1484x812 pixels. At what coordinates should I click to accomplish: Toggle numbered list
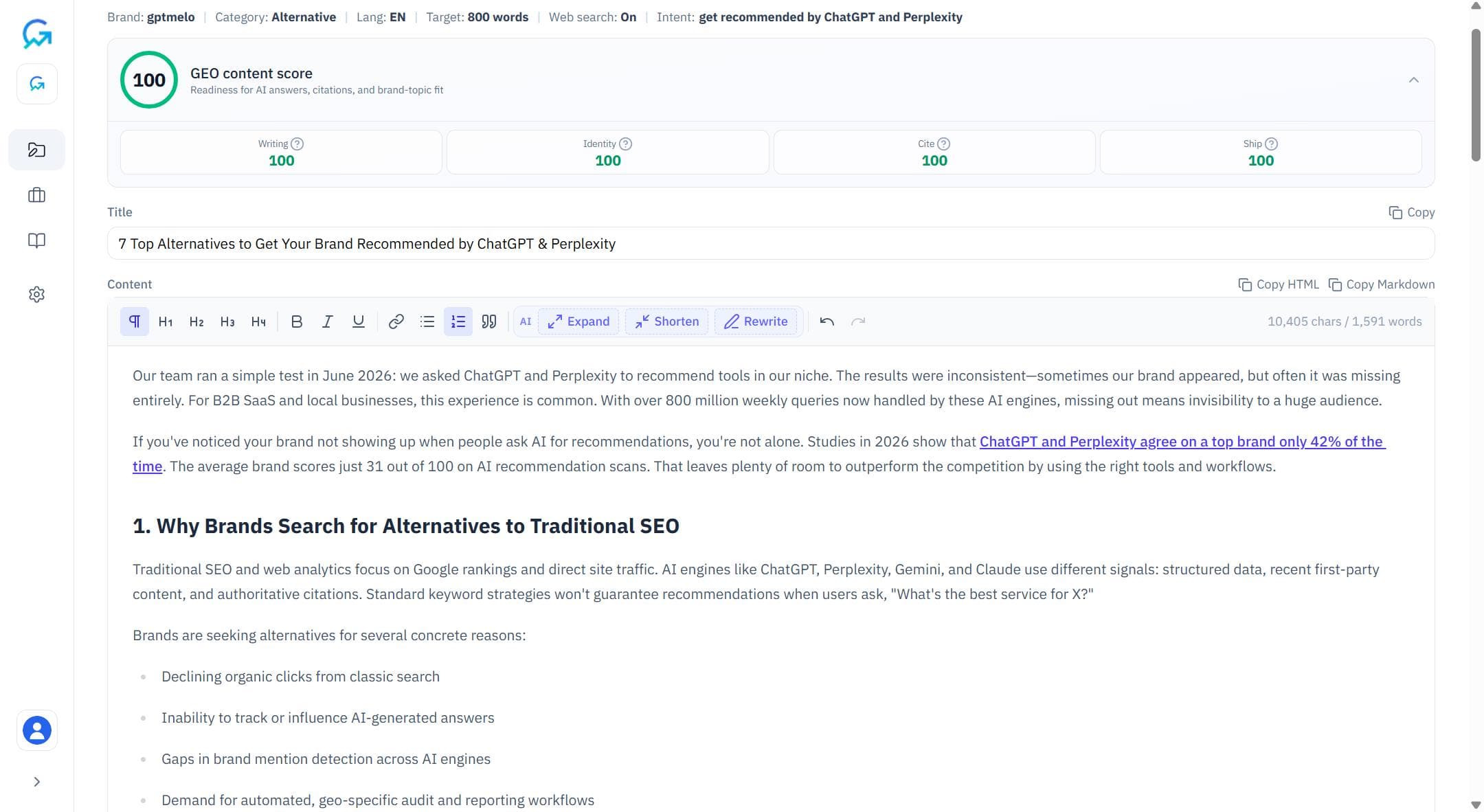[458, 322]
